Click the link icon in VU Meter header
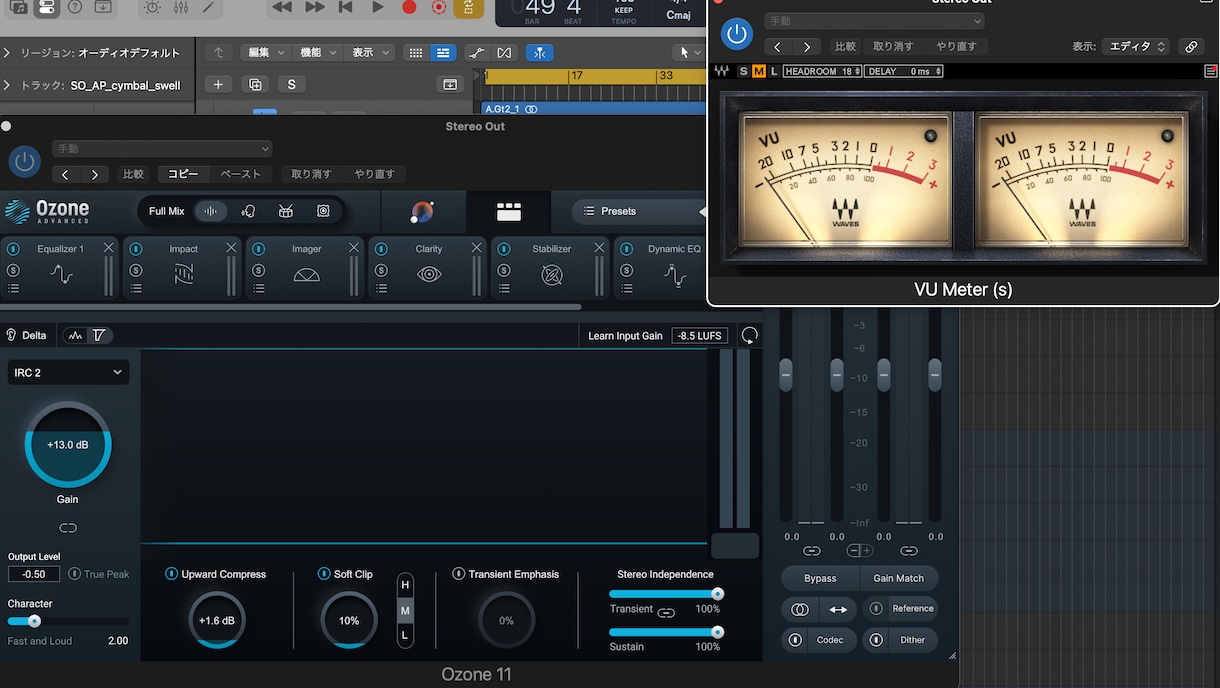The width and height of the screenshot is (1220, 688). 1190,46
